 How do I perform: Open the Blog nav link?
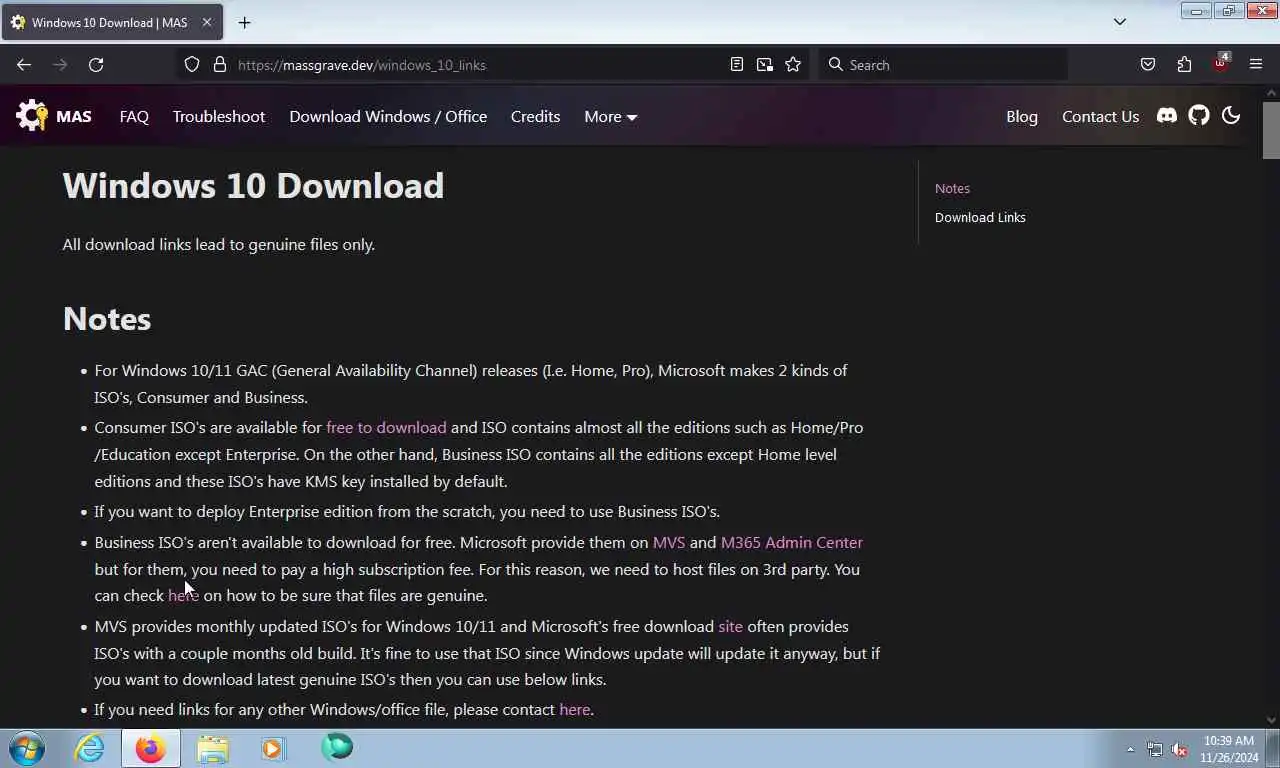pos(1022,116)
